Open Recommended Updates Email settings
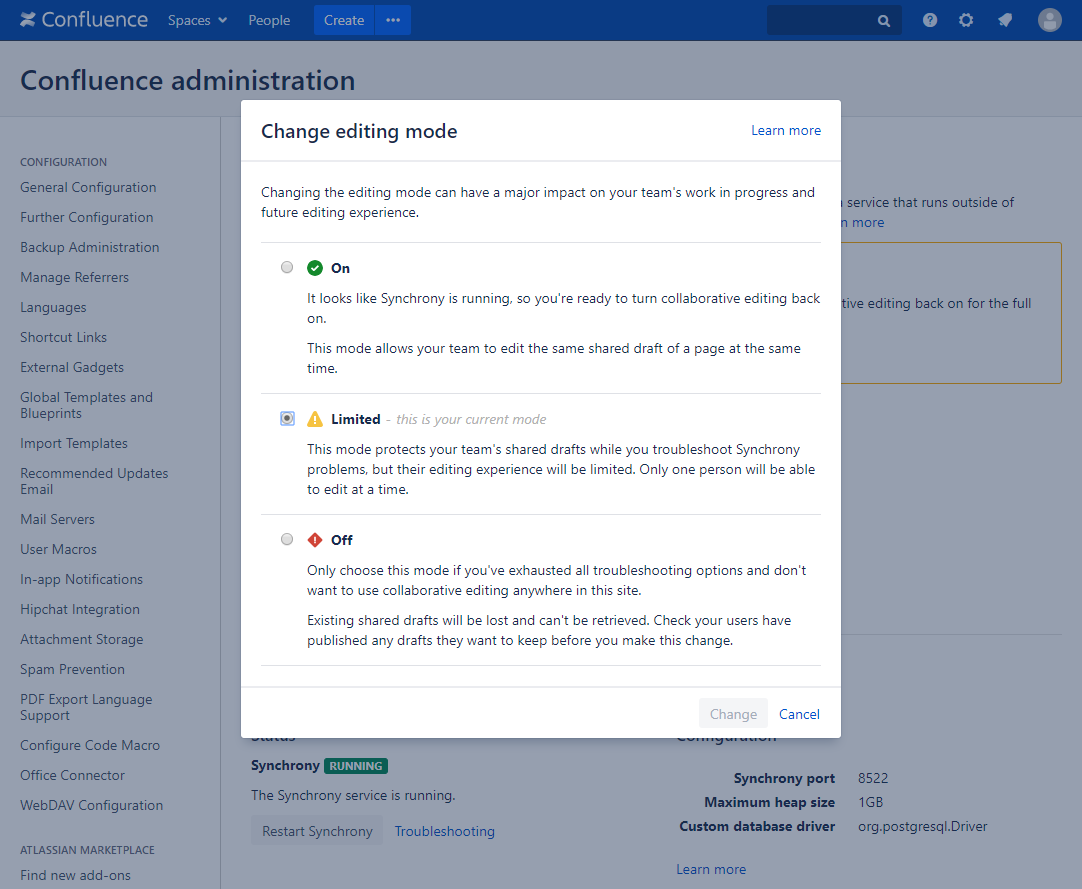1082x889 pixels. coord(94,481)
